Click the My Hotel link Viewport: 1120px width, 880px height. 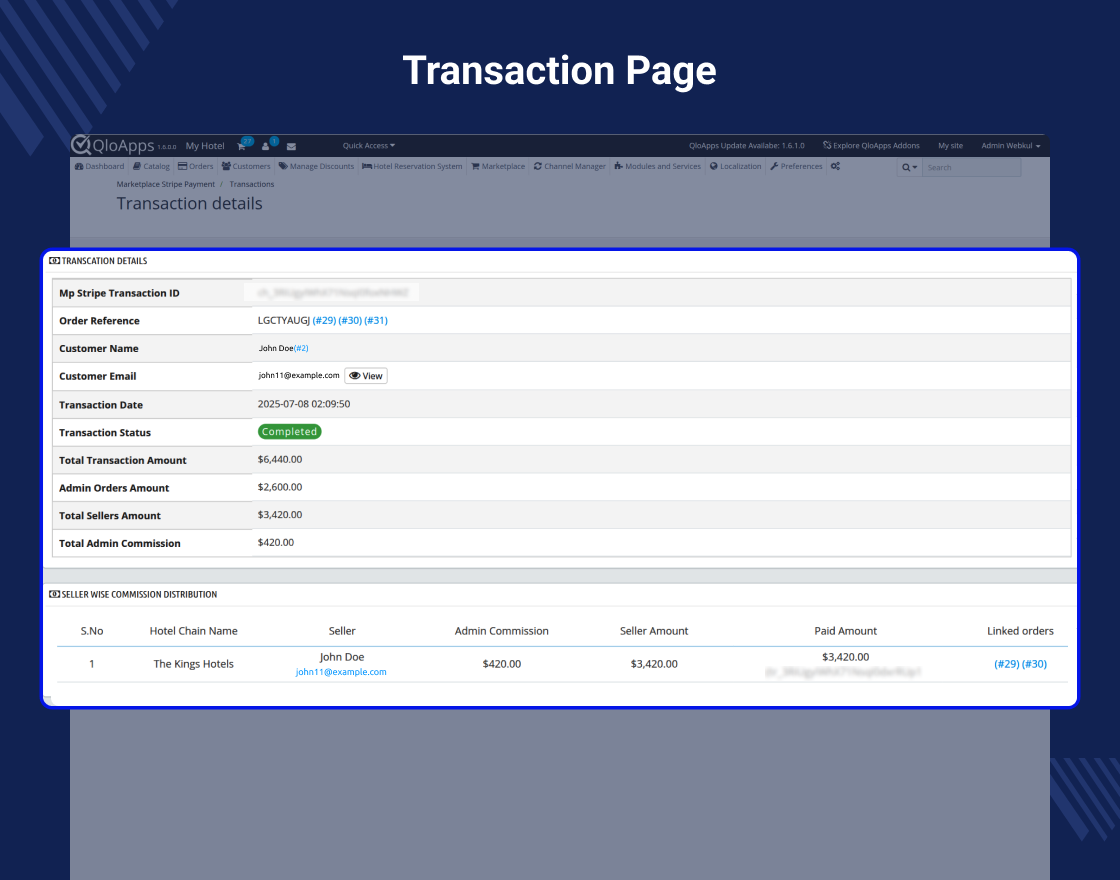(x=205, y=146)
